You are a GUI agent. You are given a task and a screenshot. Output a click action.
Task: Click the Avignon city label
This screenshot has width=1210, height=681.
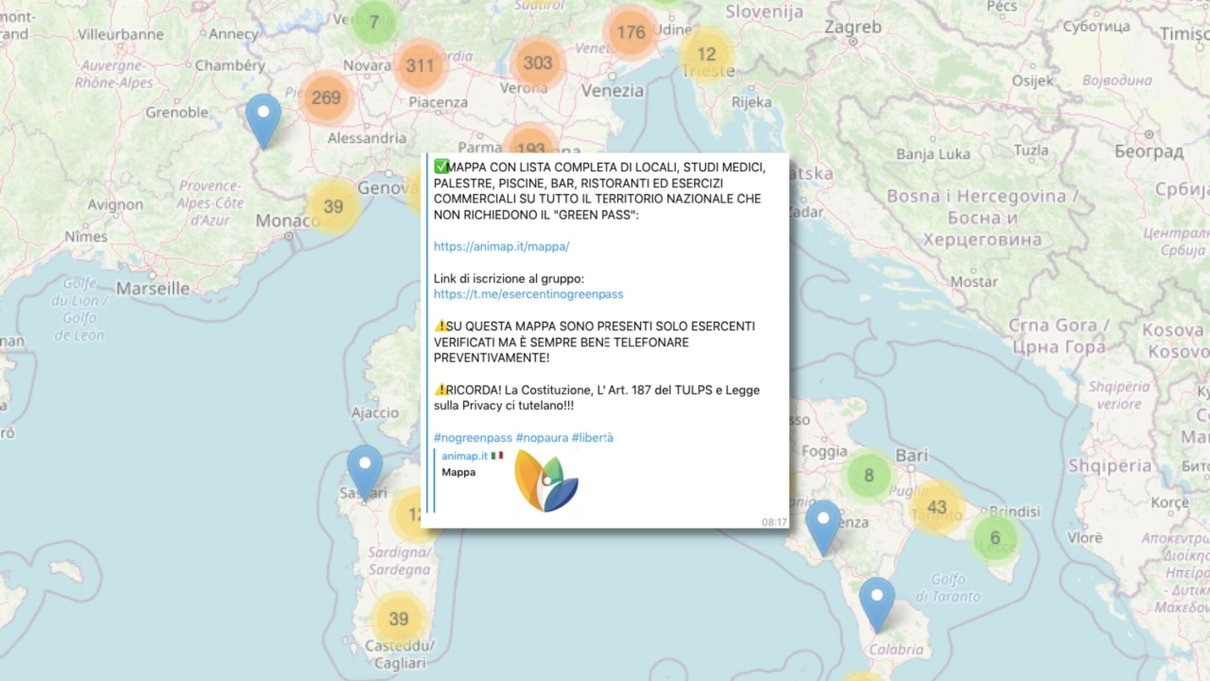(x=115, y=204)
